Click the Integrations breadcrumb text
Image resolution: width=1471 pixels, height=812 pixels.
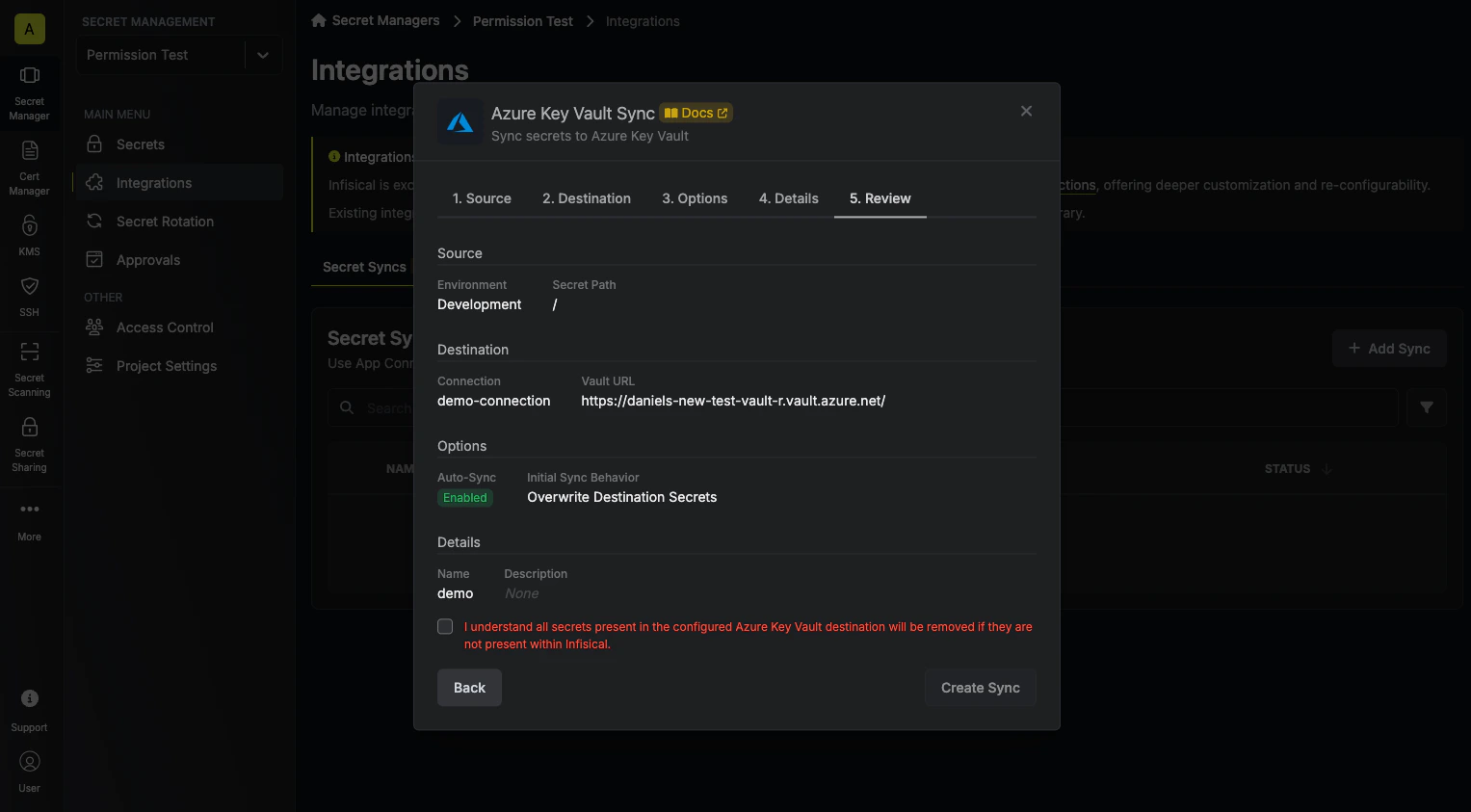(643, 21)
